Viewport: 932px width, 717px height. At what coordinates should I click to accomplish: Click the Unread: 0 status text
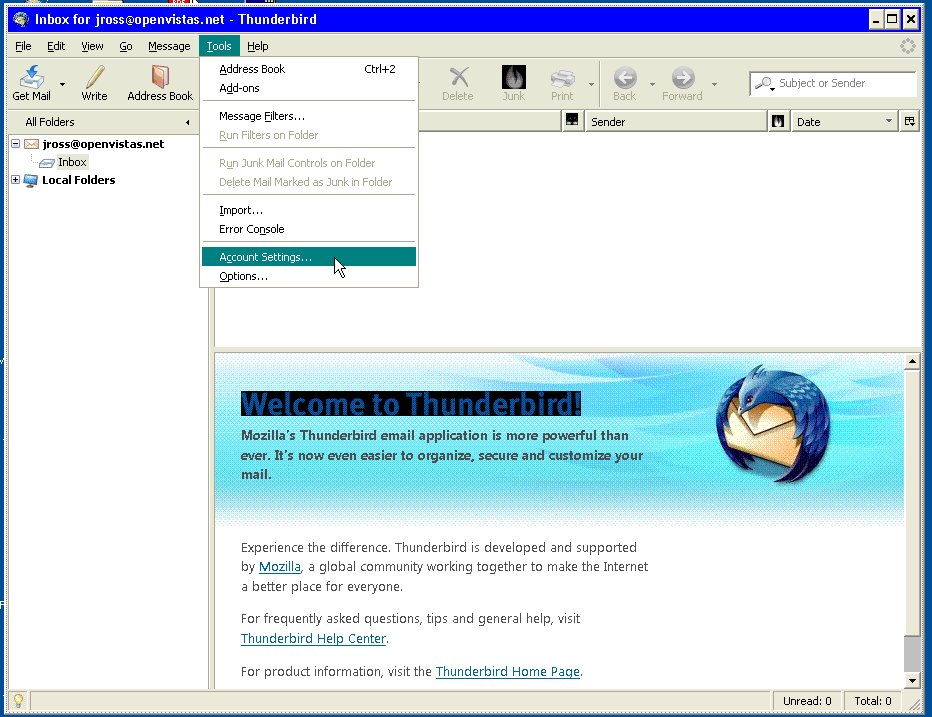tap(807, 701)
